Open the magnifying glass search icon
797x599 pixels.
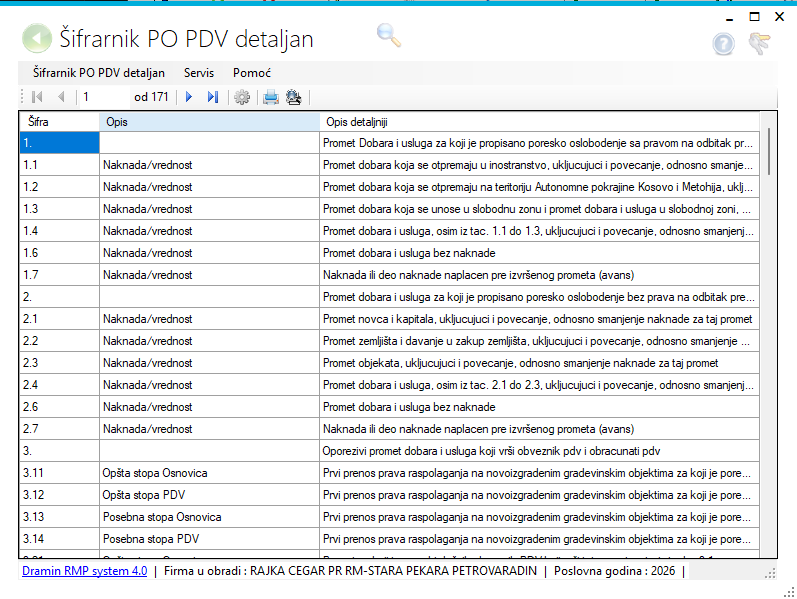(389, 36)
